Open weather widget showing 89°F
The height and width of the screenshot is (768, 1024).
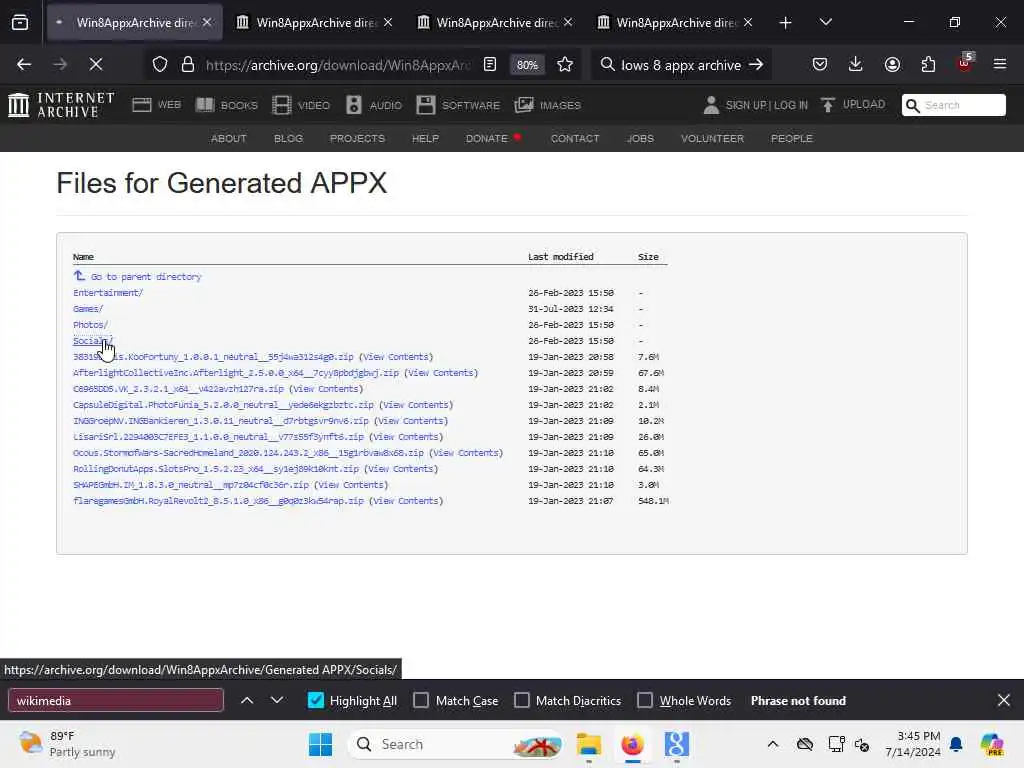pyautogui.click(x=67, y=744)
